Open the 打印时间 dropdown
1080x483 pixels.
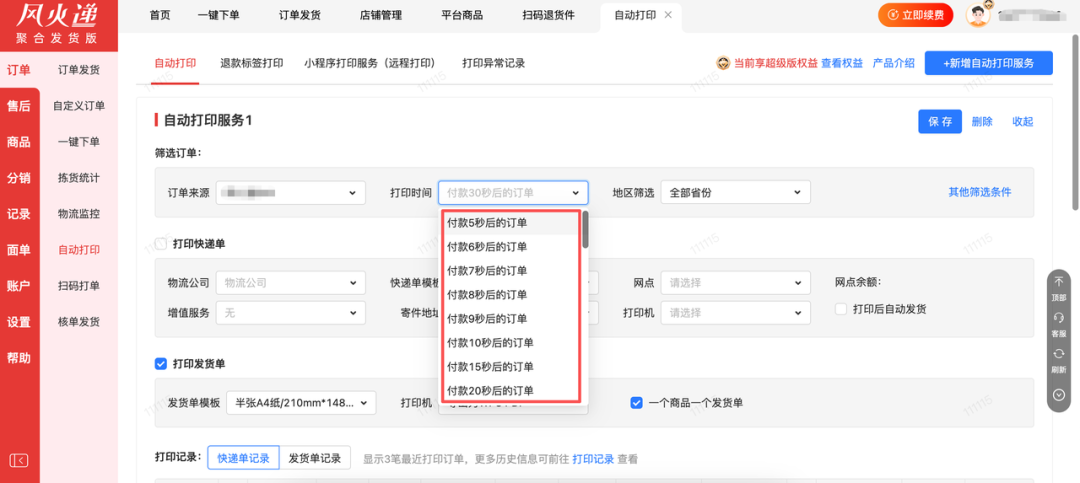(513, 193)
